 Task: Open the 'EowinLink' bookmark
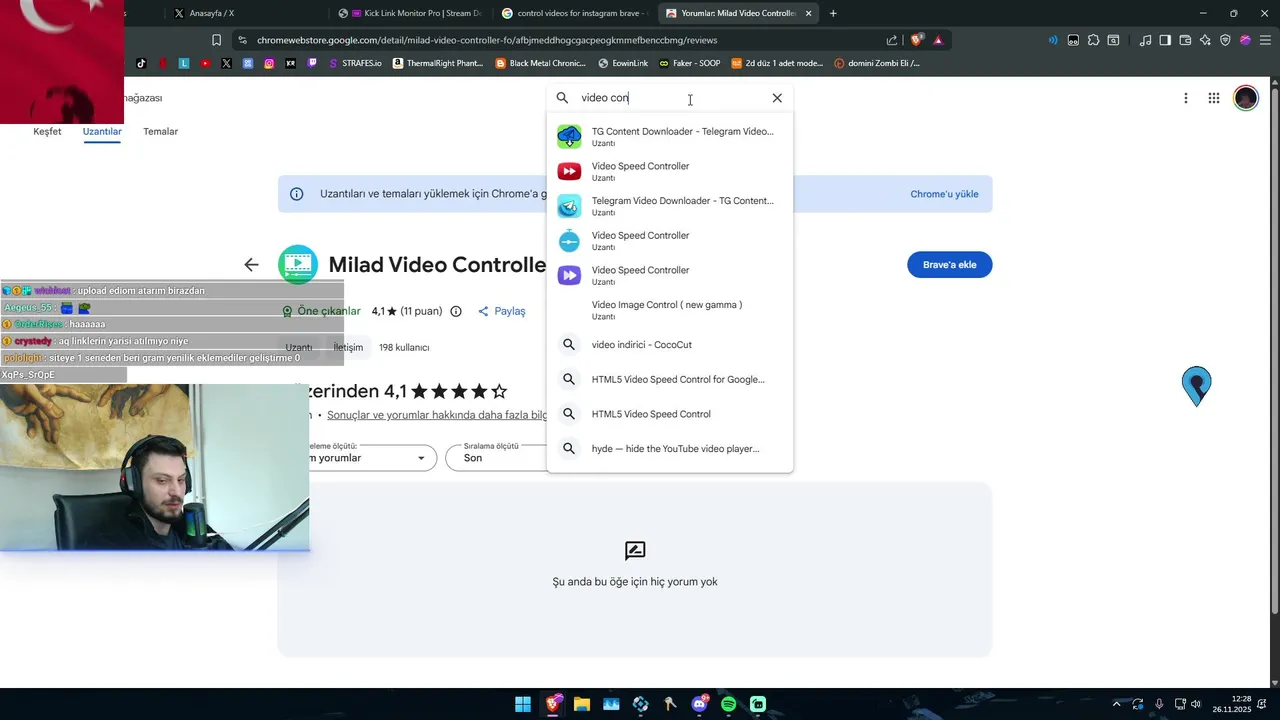click(x=623, y=63)
